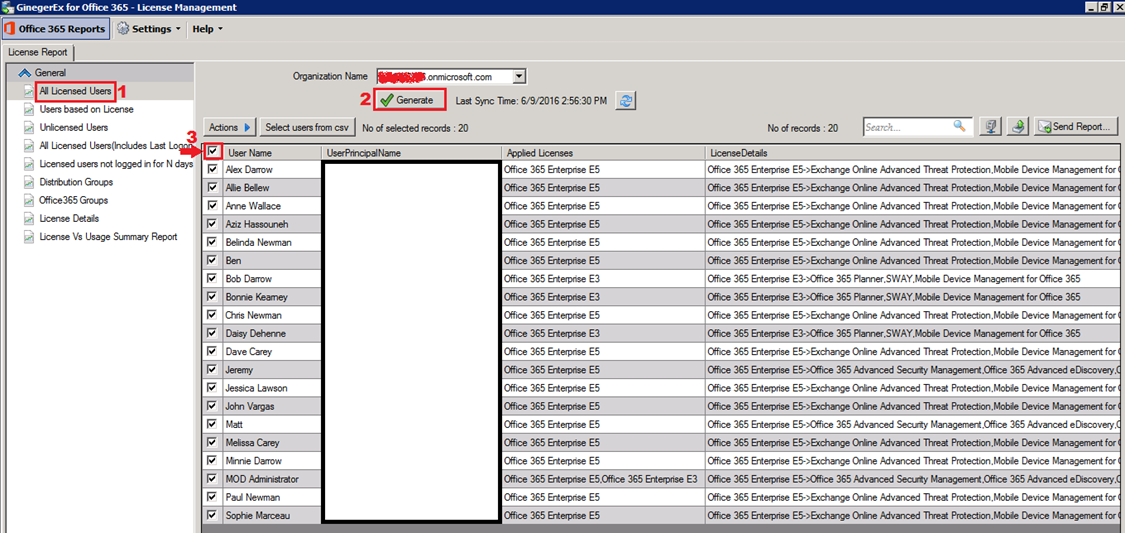Click the Office logo on Office 365 Reports

click(x=10, y=29)
